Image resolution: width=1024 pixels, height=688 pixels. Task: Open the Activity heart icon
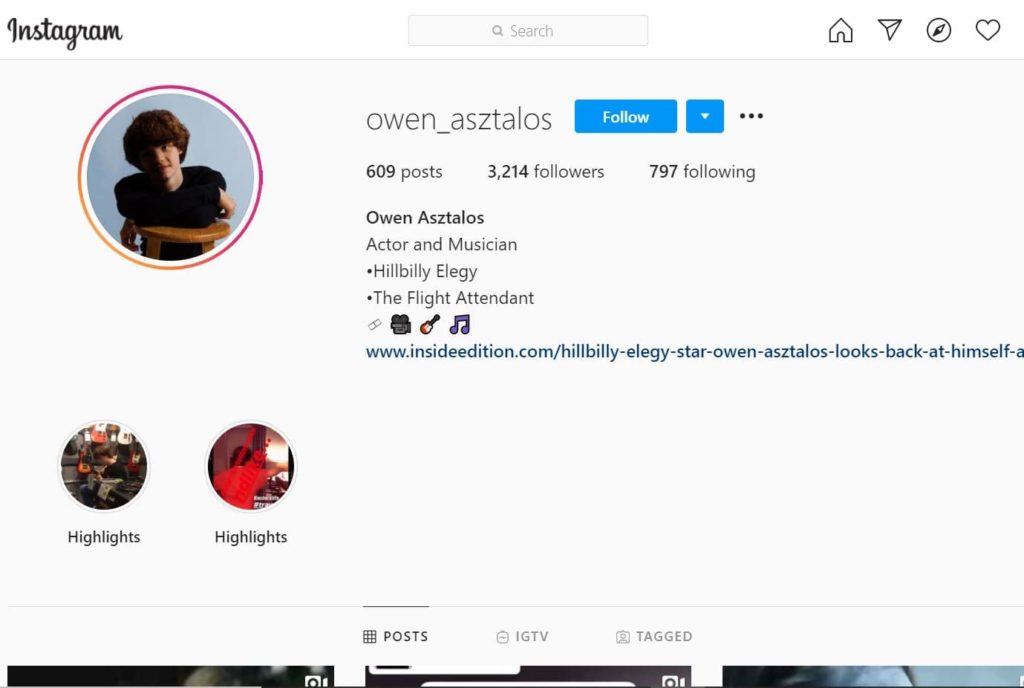(987, 29)
